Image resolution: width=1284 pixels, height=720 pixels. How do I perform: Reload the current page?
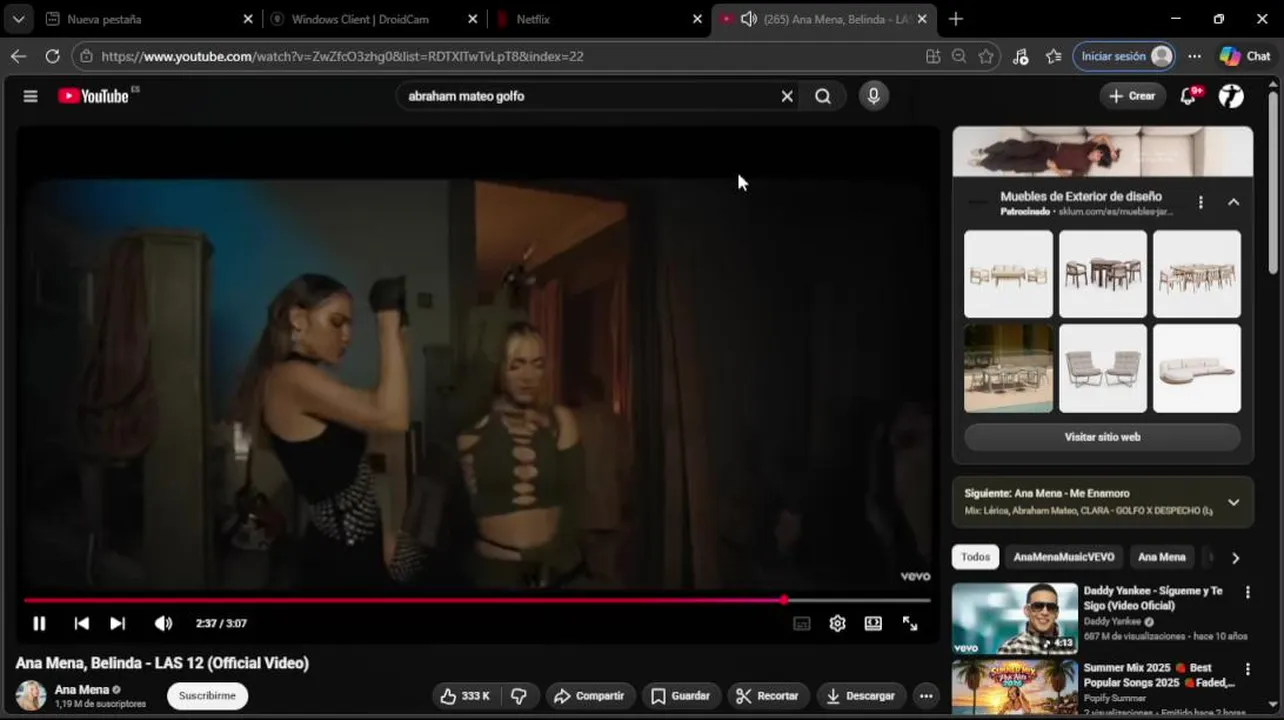point(53,56)
